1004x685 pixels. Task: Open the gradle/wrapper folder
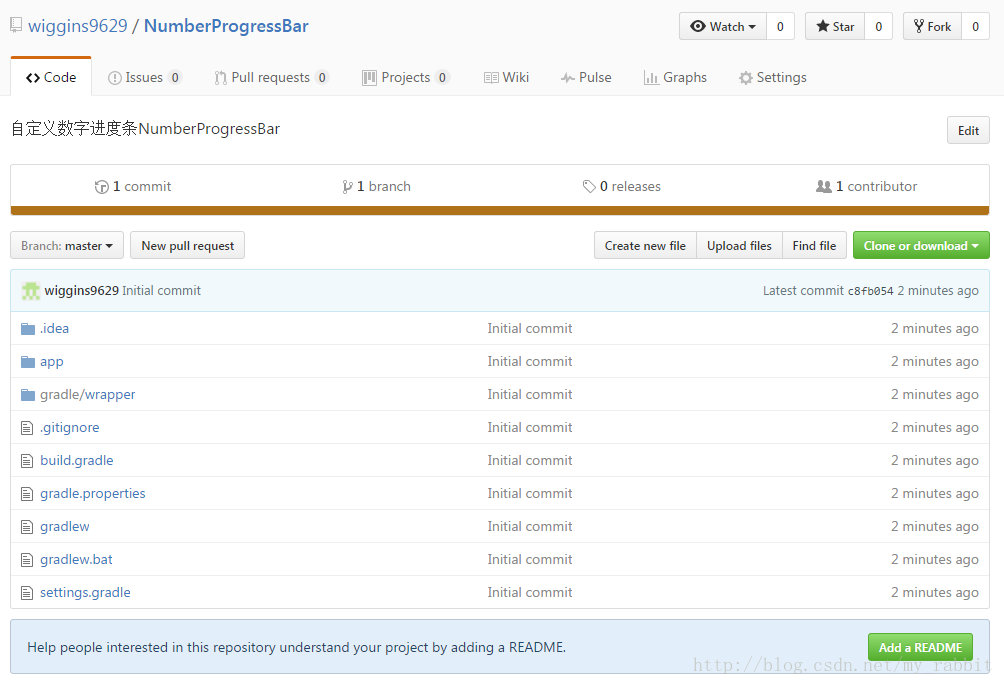coord(88,395)
